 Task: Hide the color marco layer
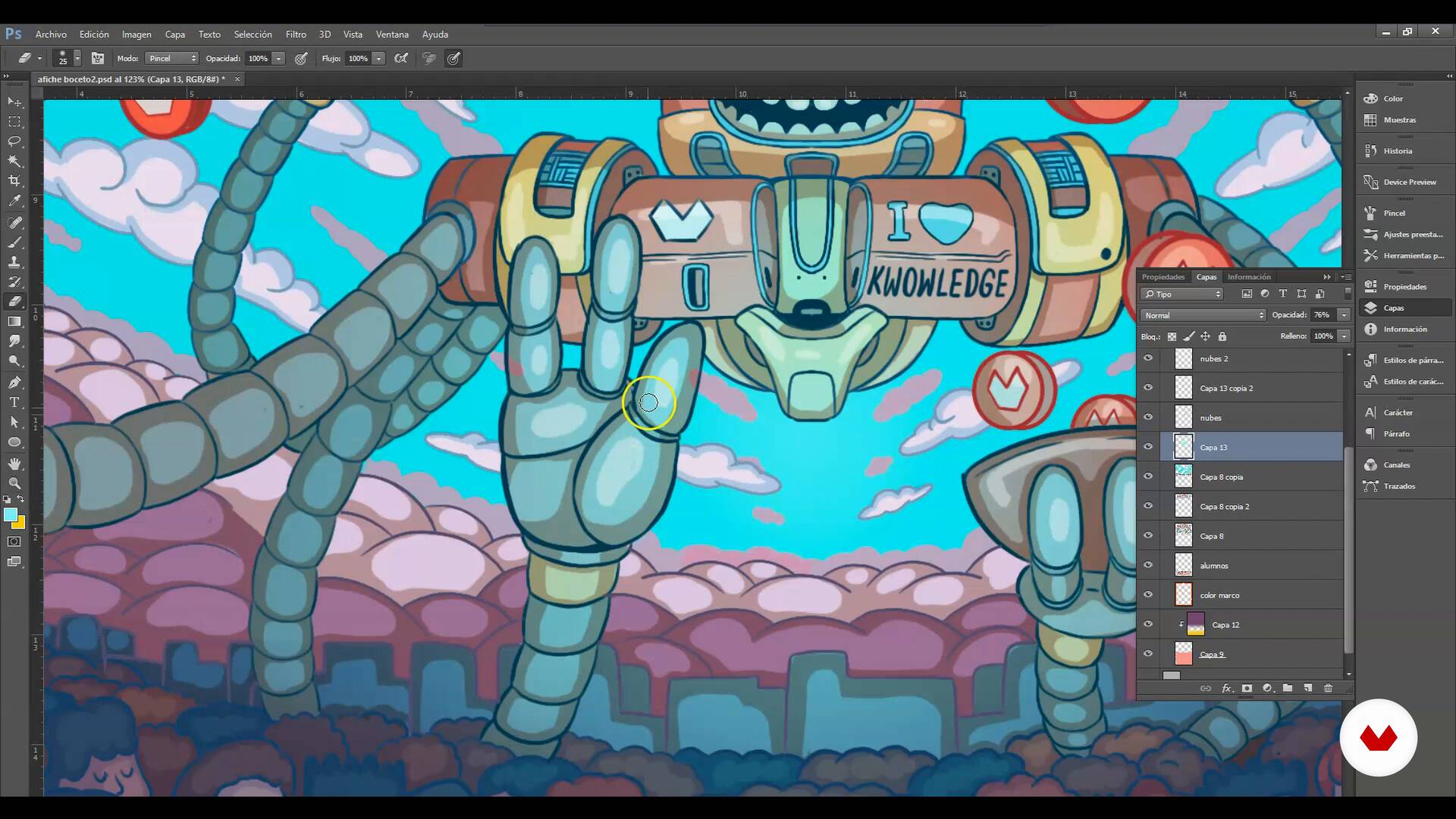[x=1148, y=595]
